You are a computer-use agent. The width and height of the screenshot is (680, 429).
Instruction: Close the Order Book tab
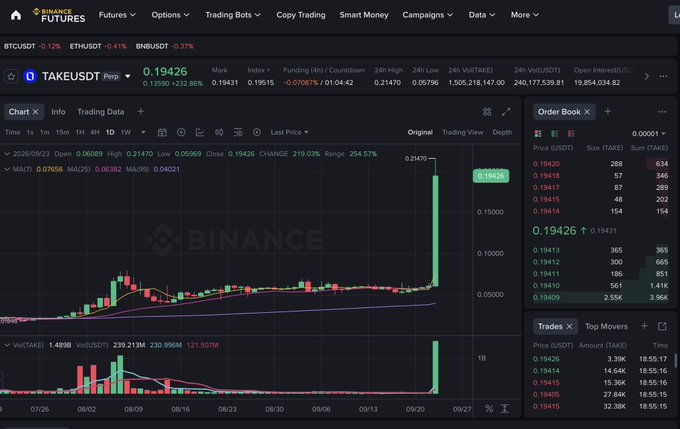click(587, 112)
